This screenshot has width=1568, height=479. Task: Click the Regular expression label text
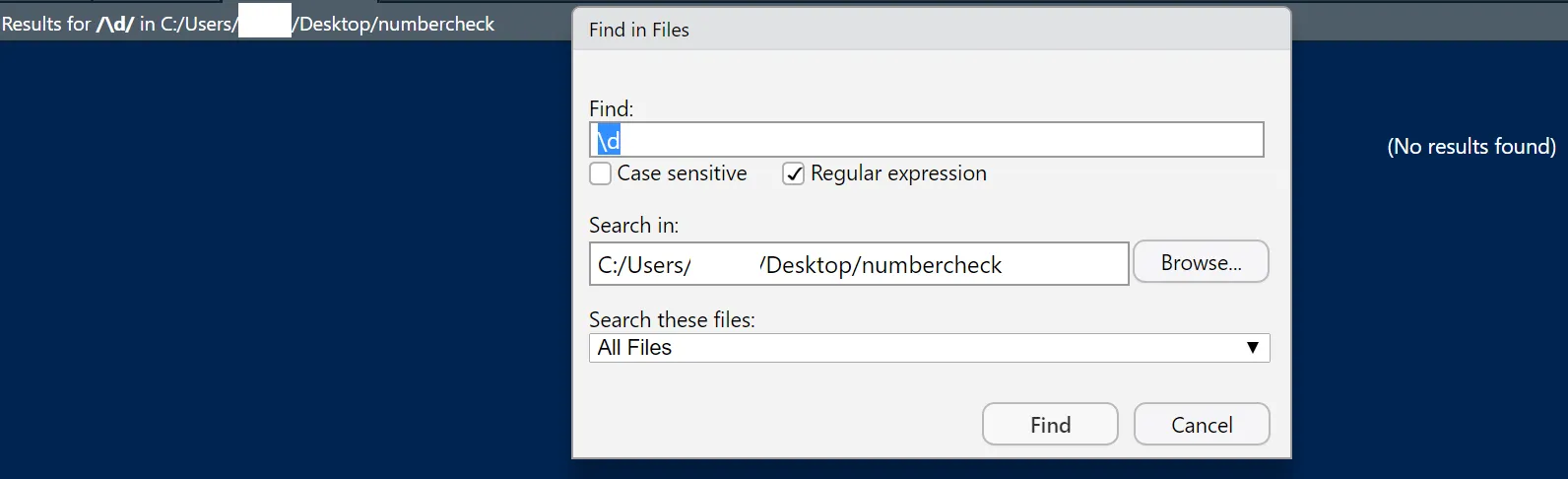(898, 173)
